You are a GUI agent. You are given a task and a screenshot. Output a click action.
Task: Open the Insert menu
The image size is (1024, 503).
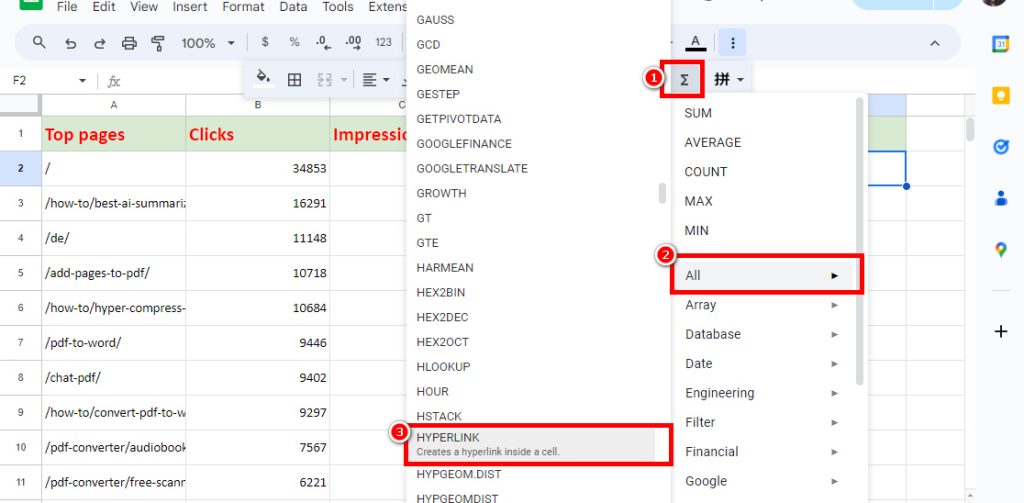point(190,7)
